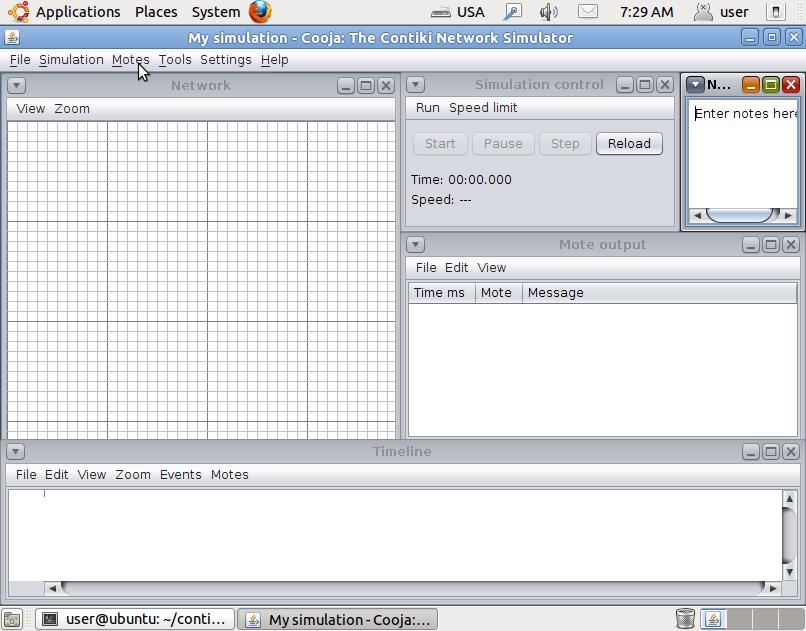The height and width of the screenshot is (631, 806).
Task: Open Timeline Events menu
Action: tap(181, 475)
